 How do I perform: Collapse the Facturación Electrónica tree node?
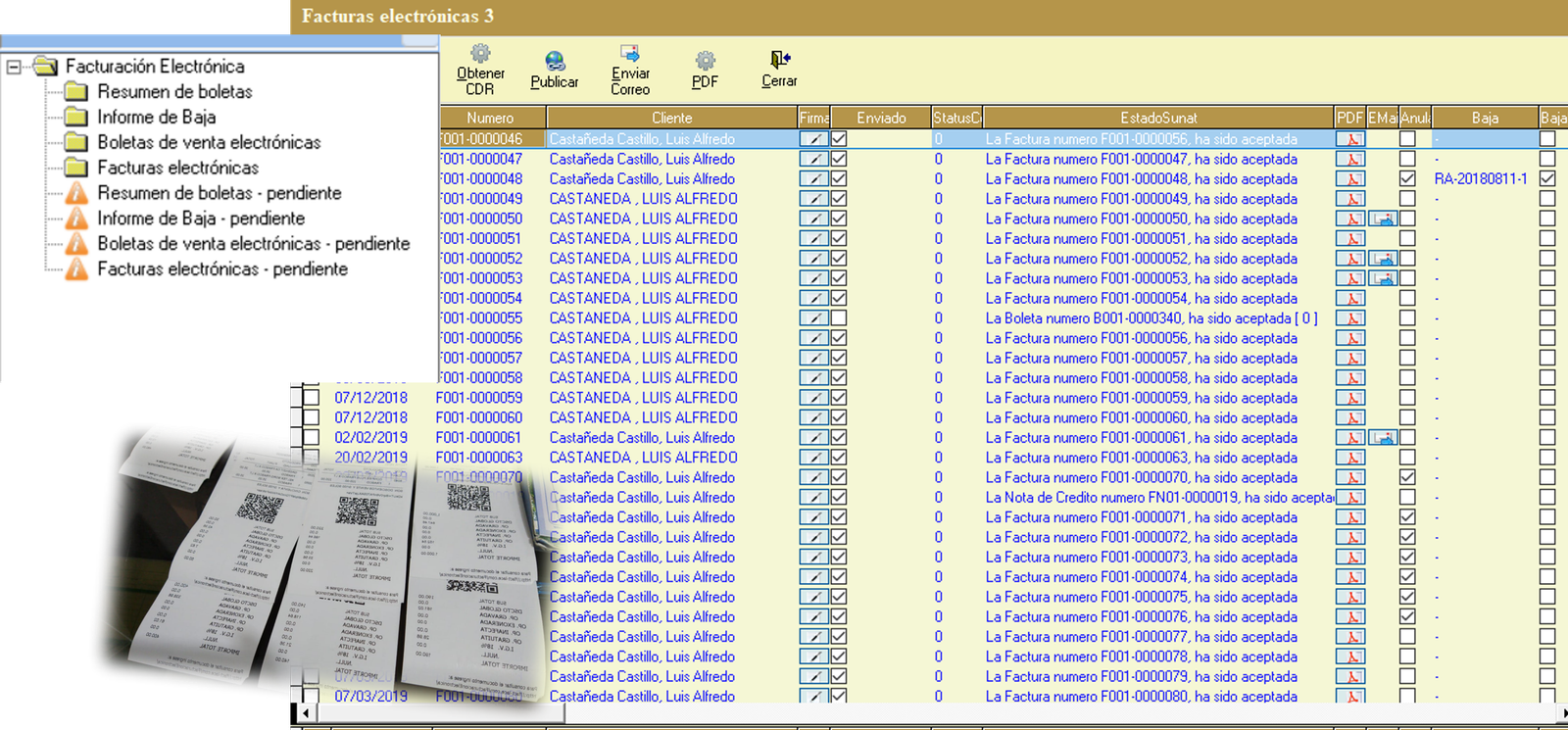[x=14, y=67]
